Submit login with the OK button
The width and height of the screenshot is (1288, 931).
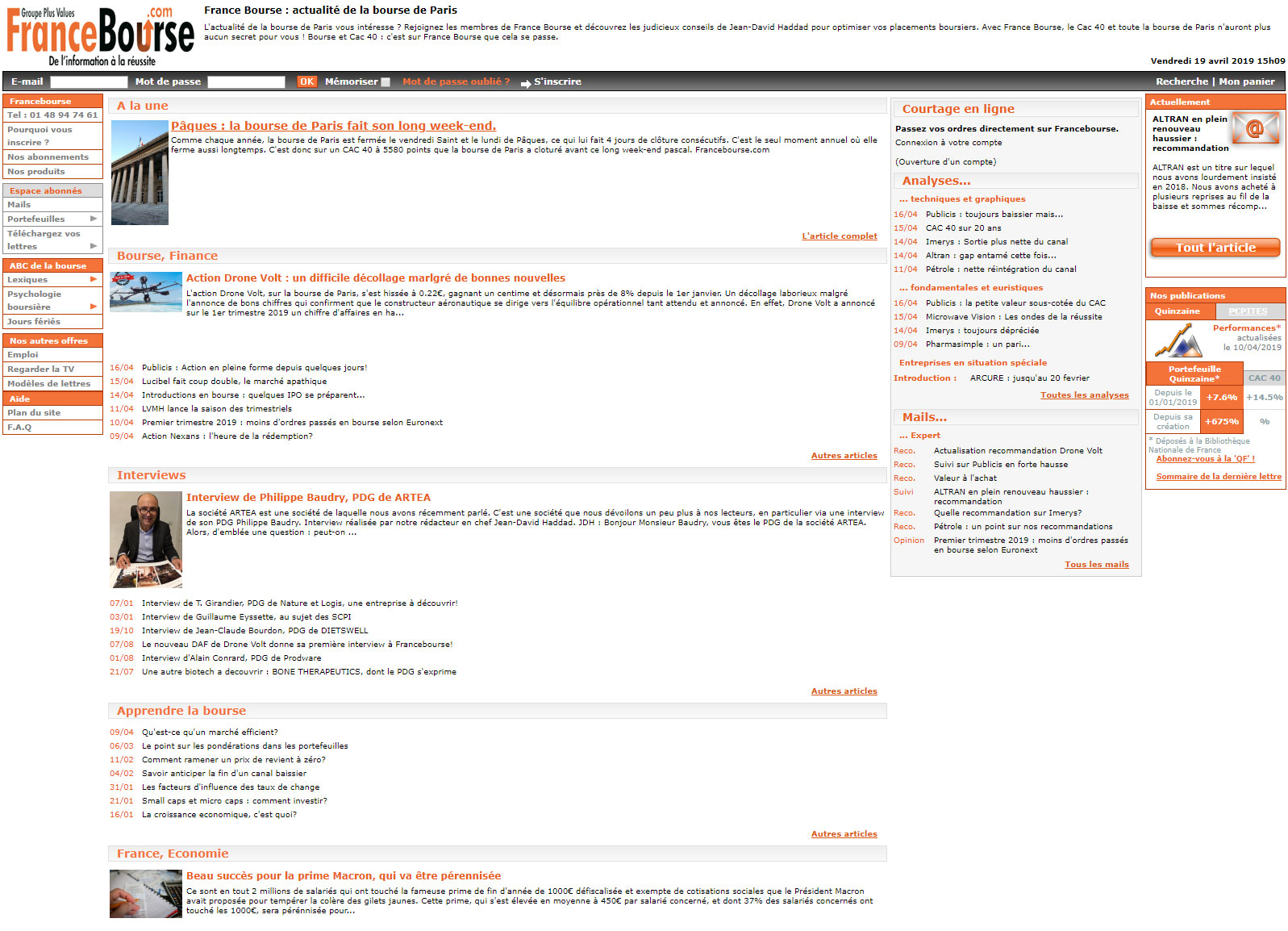click(306, 81)
